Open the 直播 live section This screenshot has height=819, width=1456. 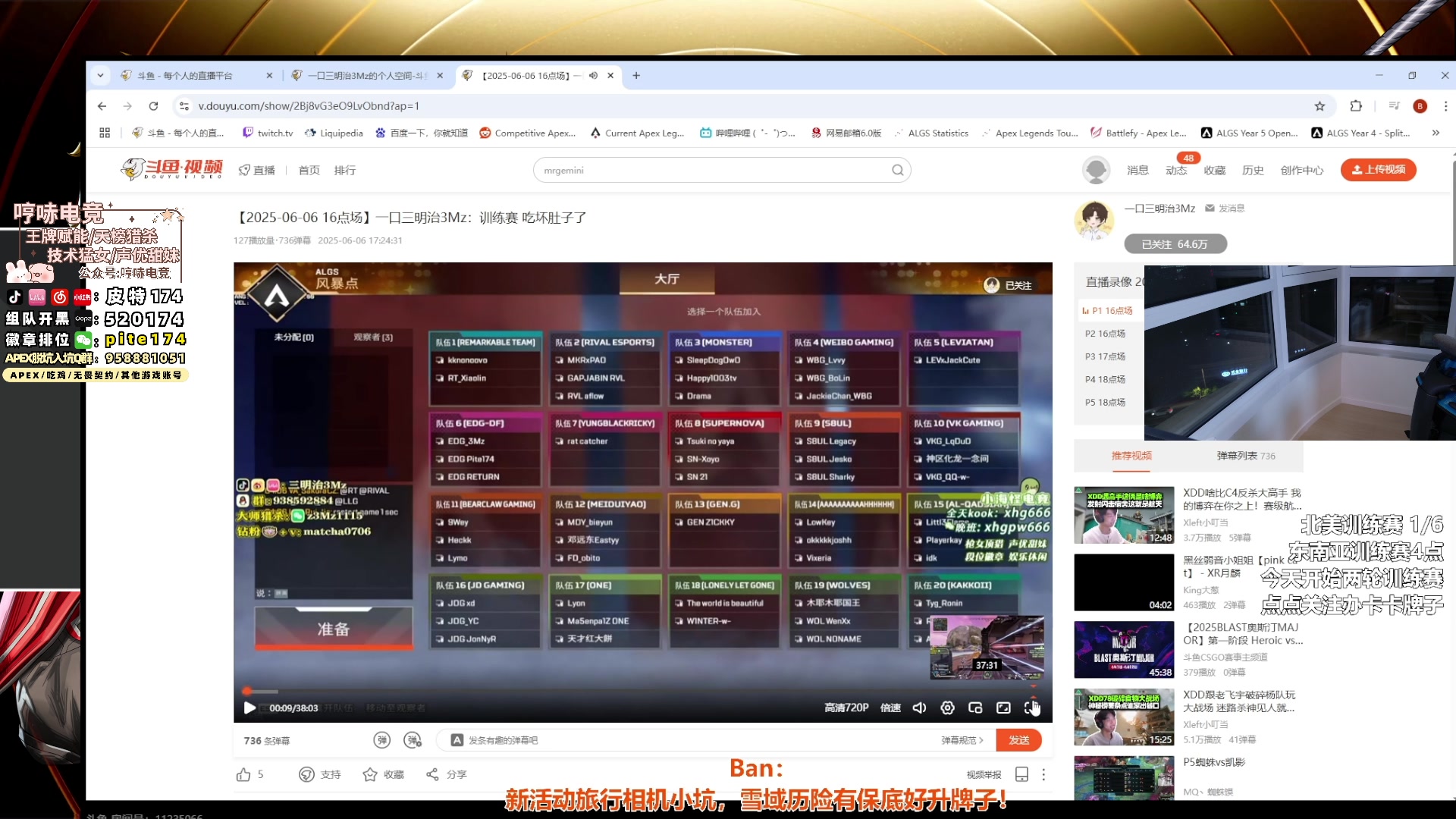(x=256, y=170)
